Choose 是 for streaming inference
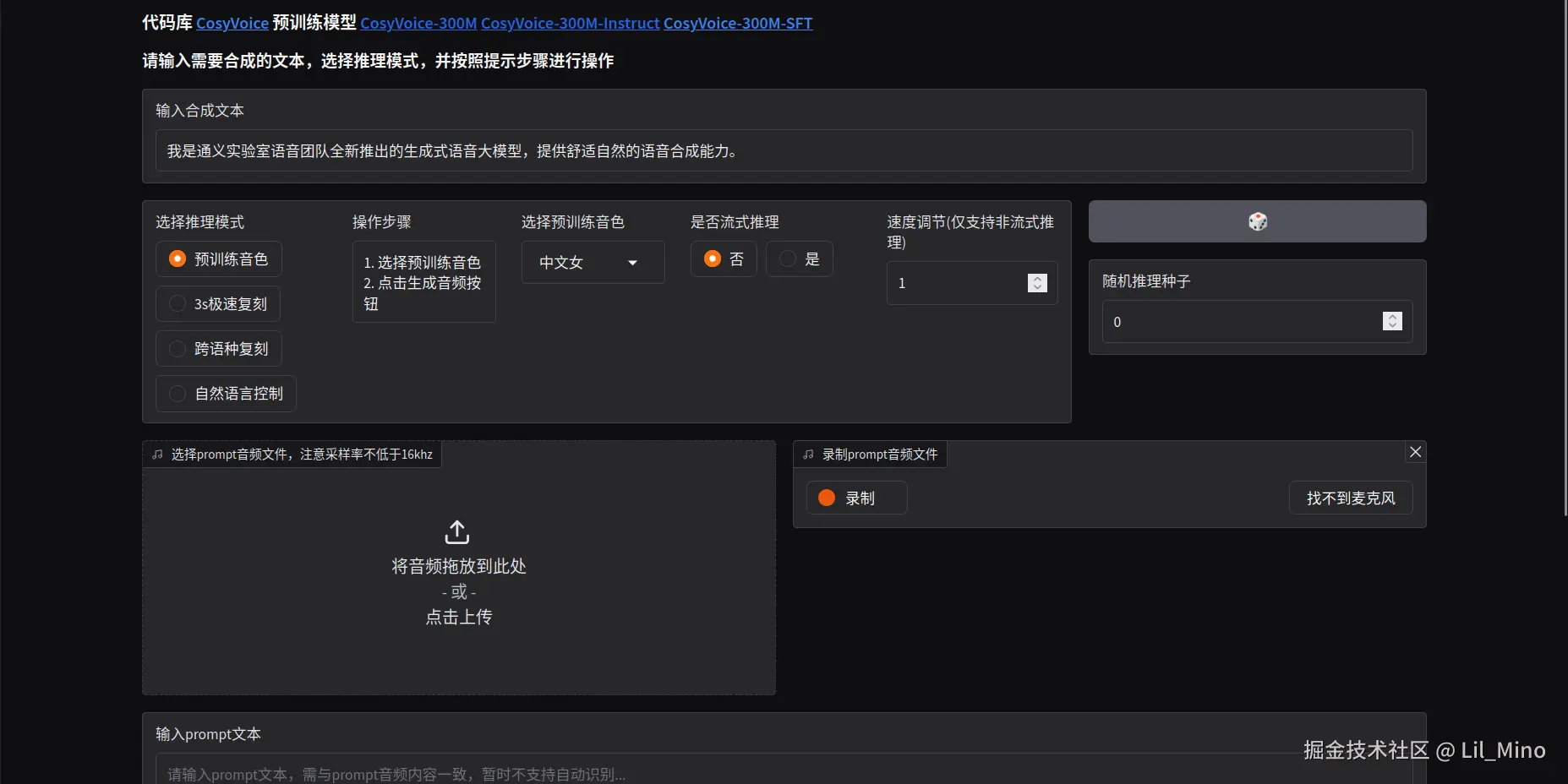This screenshot has height=784, width=1568. [800, 259]
